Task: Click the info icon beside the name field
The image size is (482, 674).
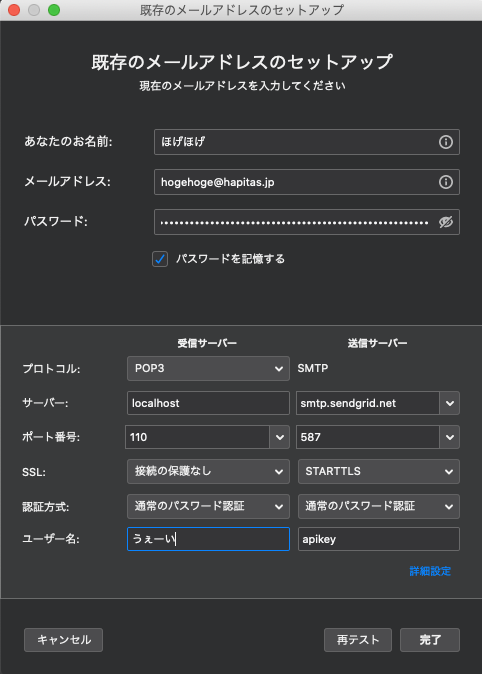Action: pos(445,142)
